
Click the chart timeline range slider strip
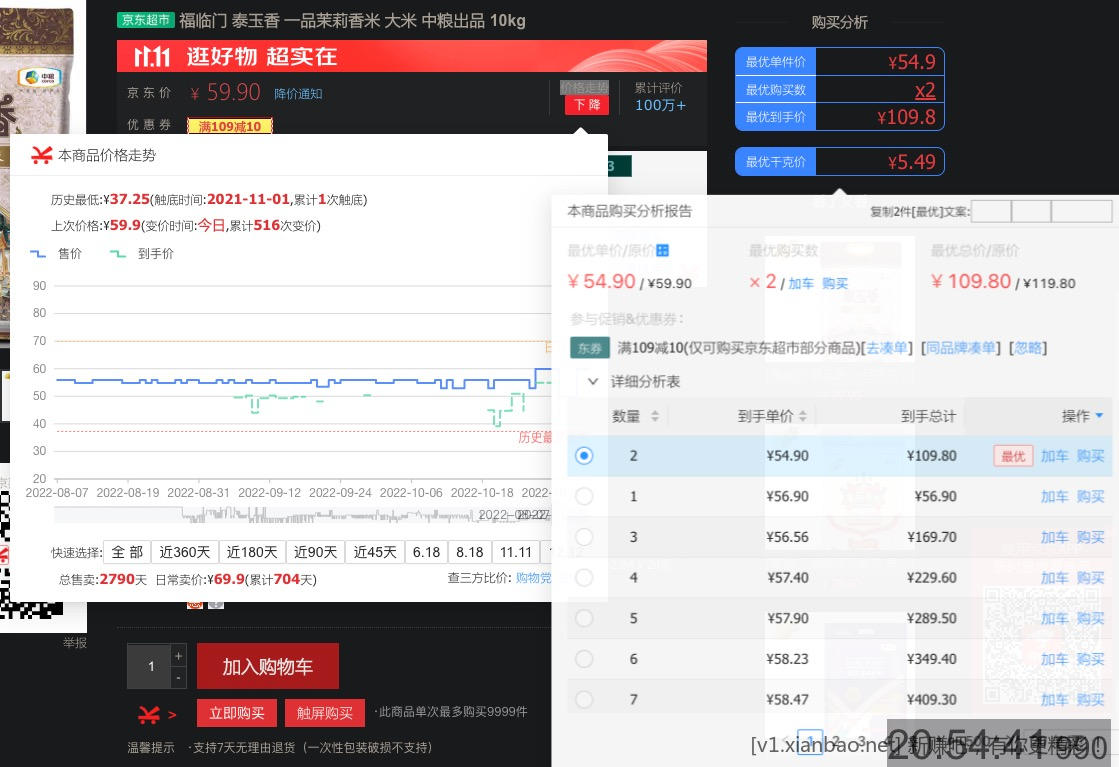click(x=303, y=514)
